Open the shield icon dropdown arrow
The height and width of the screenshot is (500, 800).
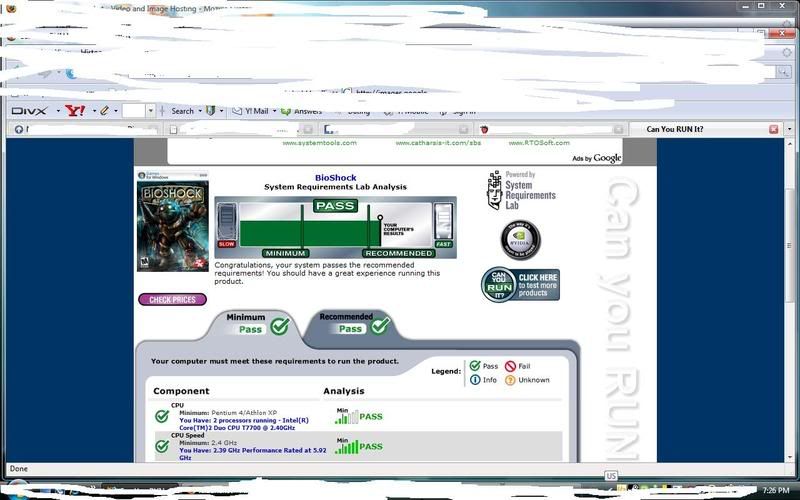(221, 111)
